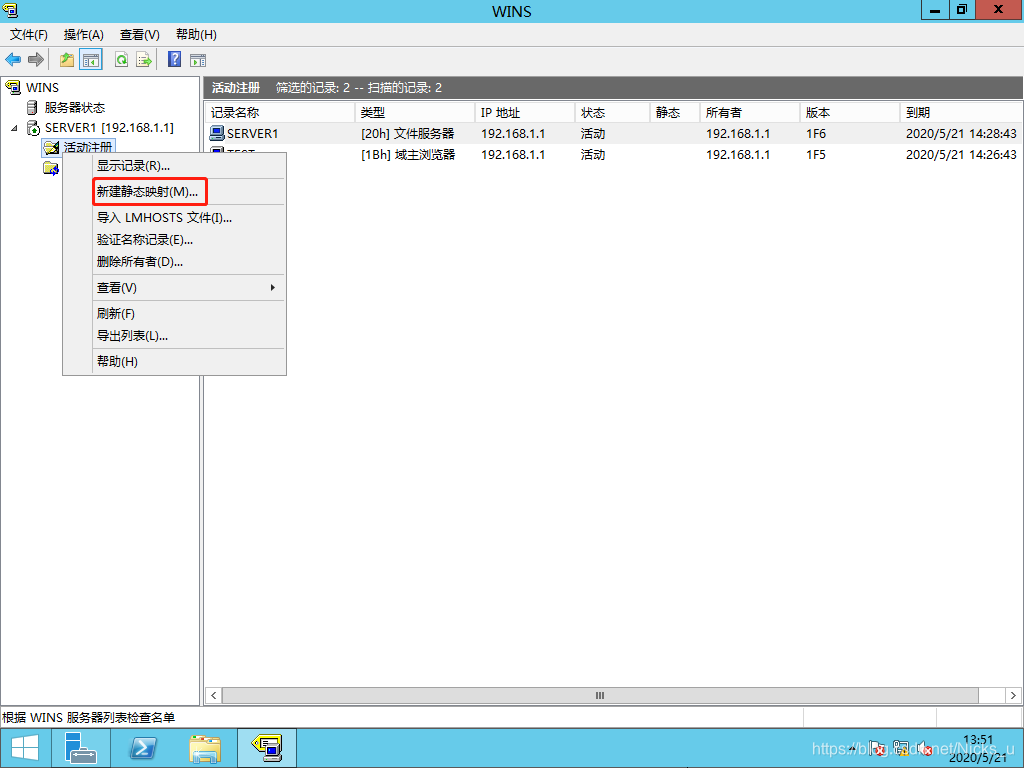
Task: Open File Explorer from the taskbar
Action: point(205,748)
